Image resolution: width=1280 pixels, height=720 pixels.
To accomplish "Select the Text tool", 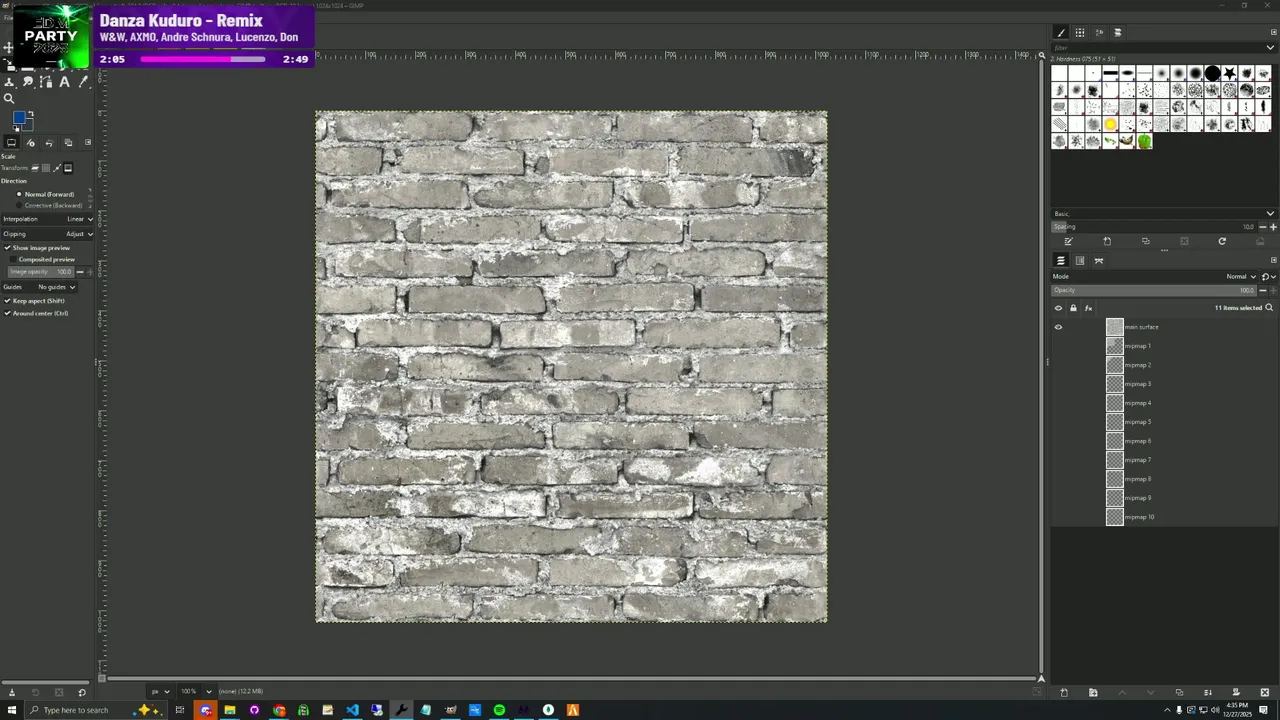I will pyautogui.click(x=64, y=82).
